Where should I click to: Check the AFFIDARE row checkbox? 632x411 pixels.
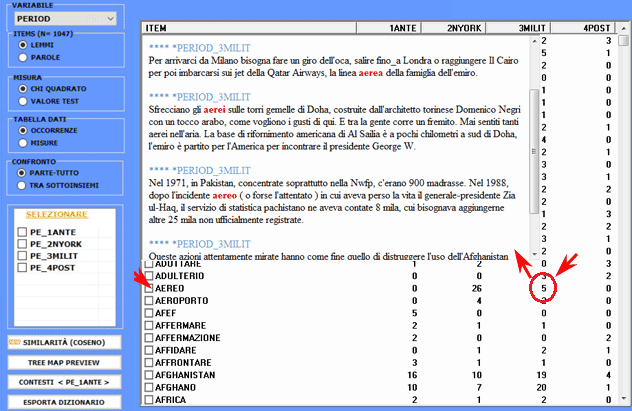click(x=149, y=350)
